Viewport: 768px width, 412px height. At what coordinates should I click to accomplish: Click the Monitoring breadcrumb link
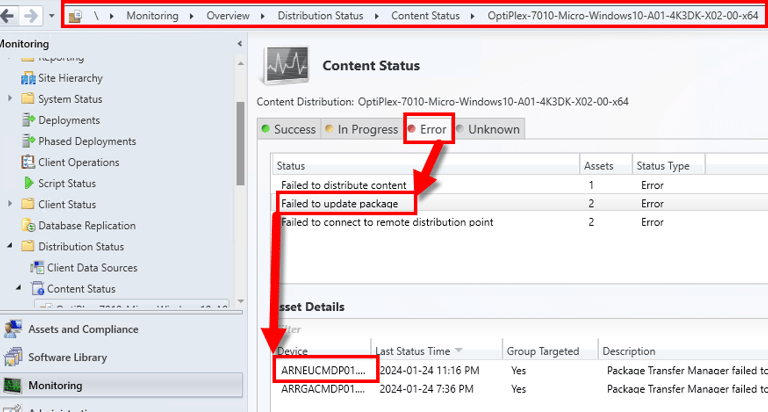[x=152, y=16]
